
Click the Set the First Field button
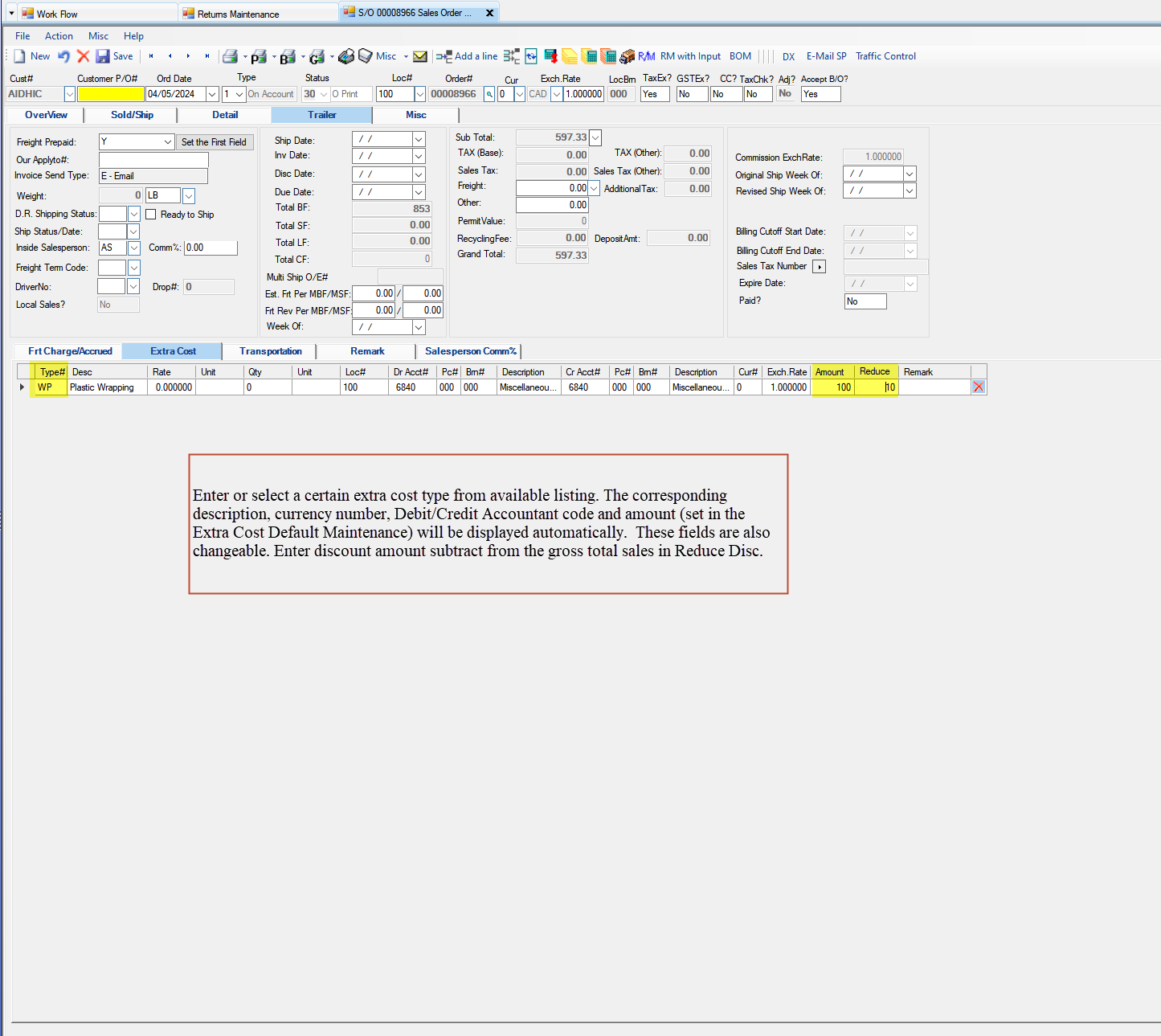[215, 141]
